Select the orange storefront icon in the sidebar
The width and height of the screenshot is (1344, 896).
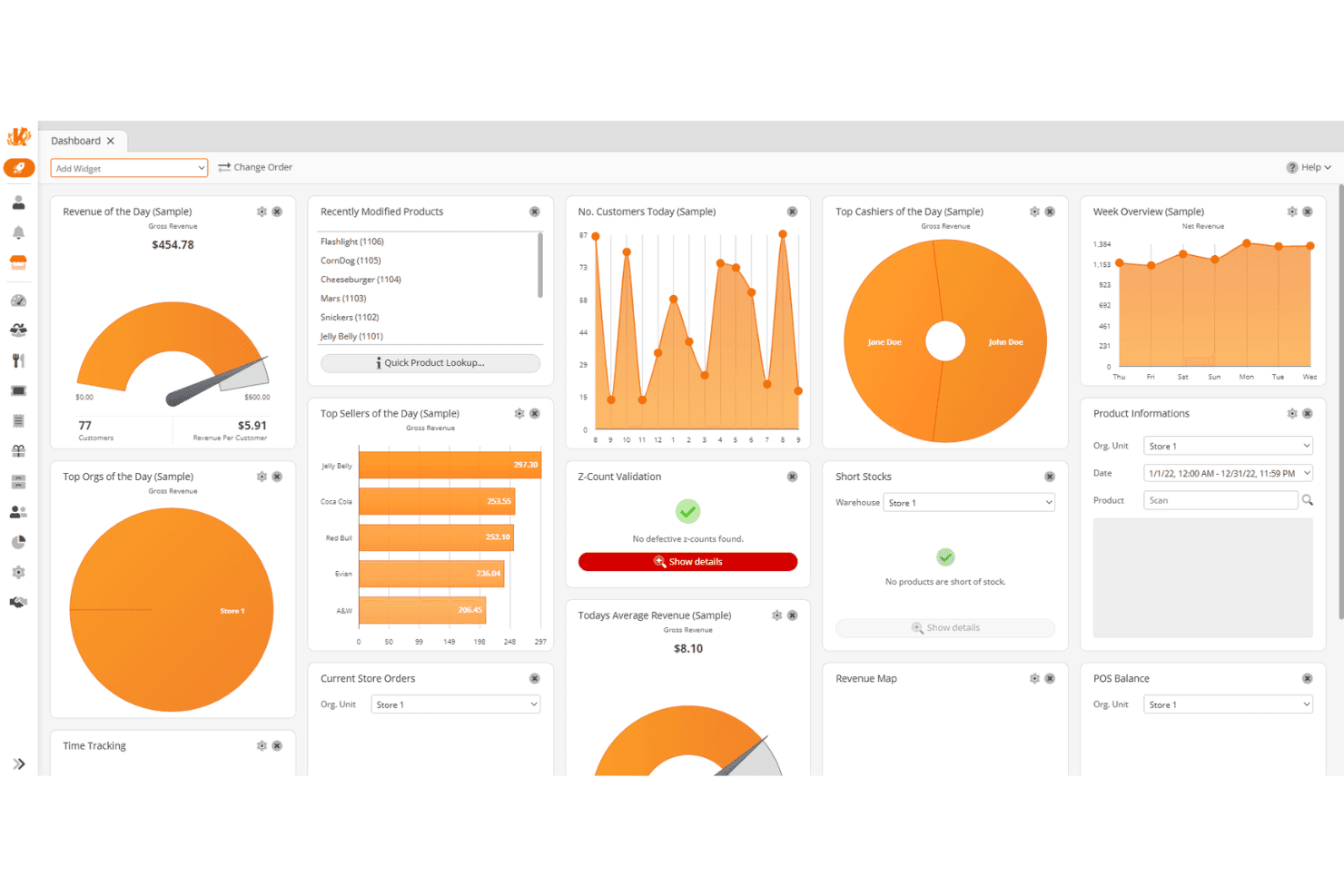[18, 262]
